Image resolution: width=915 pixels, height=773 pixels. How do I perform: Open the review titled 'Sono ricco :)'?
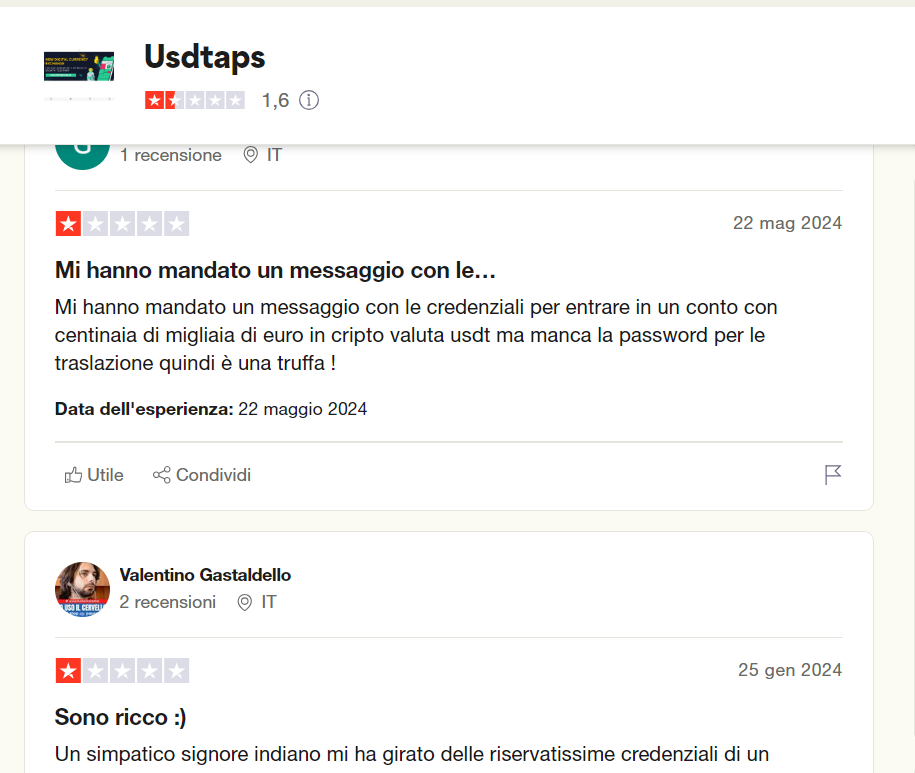[x=121, y=717]
